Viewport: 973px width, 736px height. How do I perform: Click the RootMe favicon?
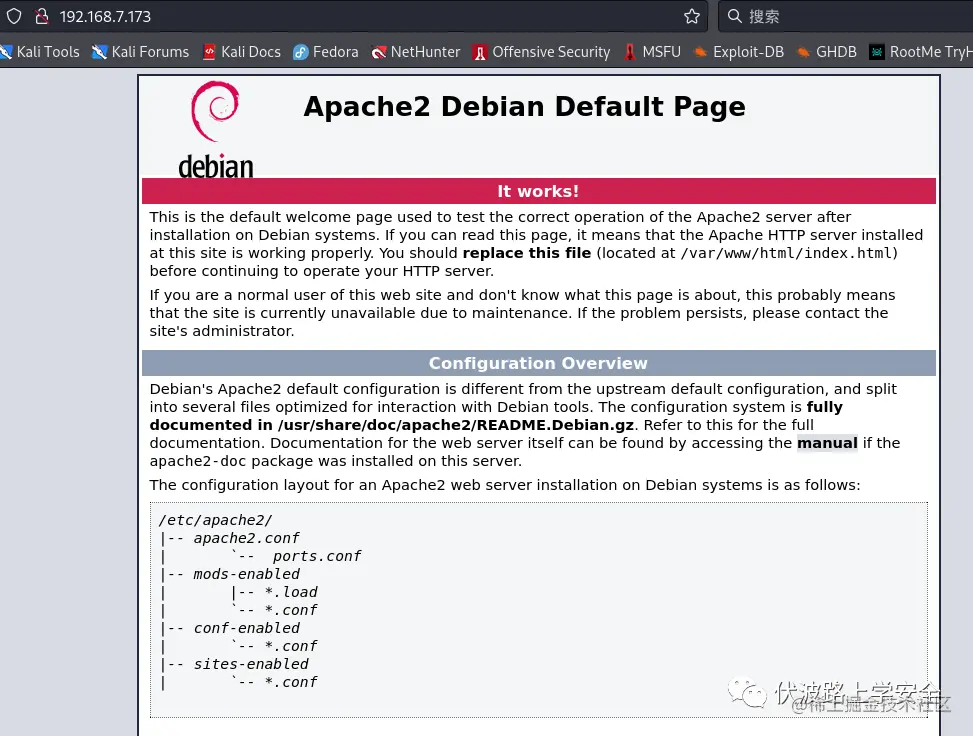click(x=876, y=52)
